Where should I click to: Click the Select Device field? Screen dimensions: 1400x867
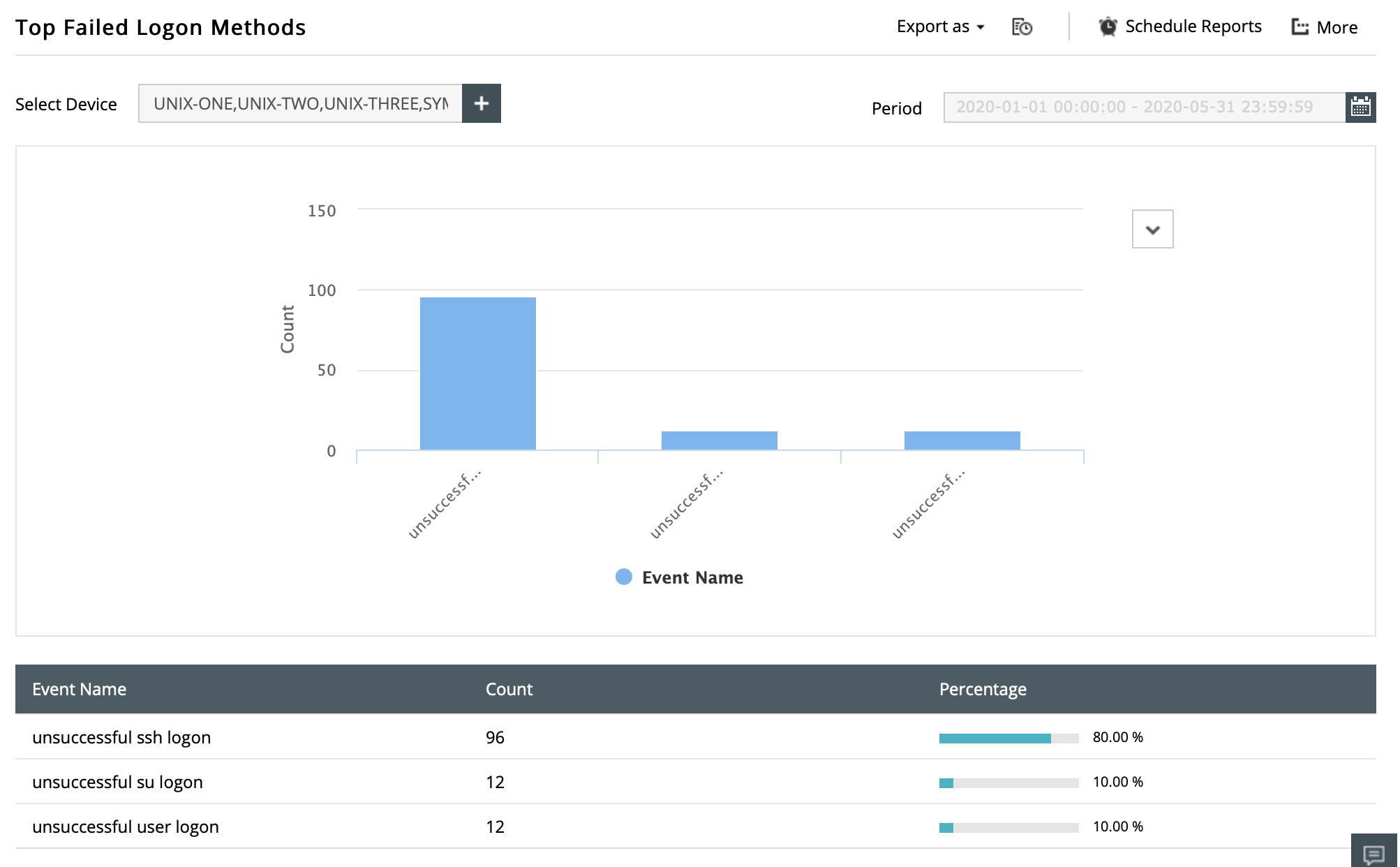(300, 103)
